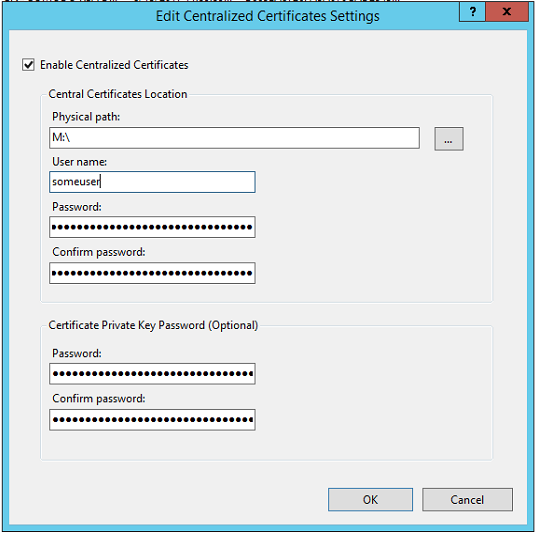Click the User name label

pyautogui.click(x=79, y=162)
